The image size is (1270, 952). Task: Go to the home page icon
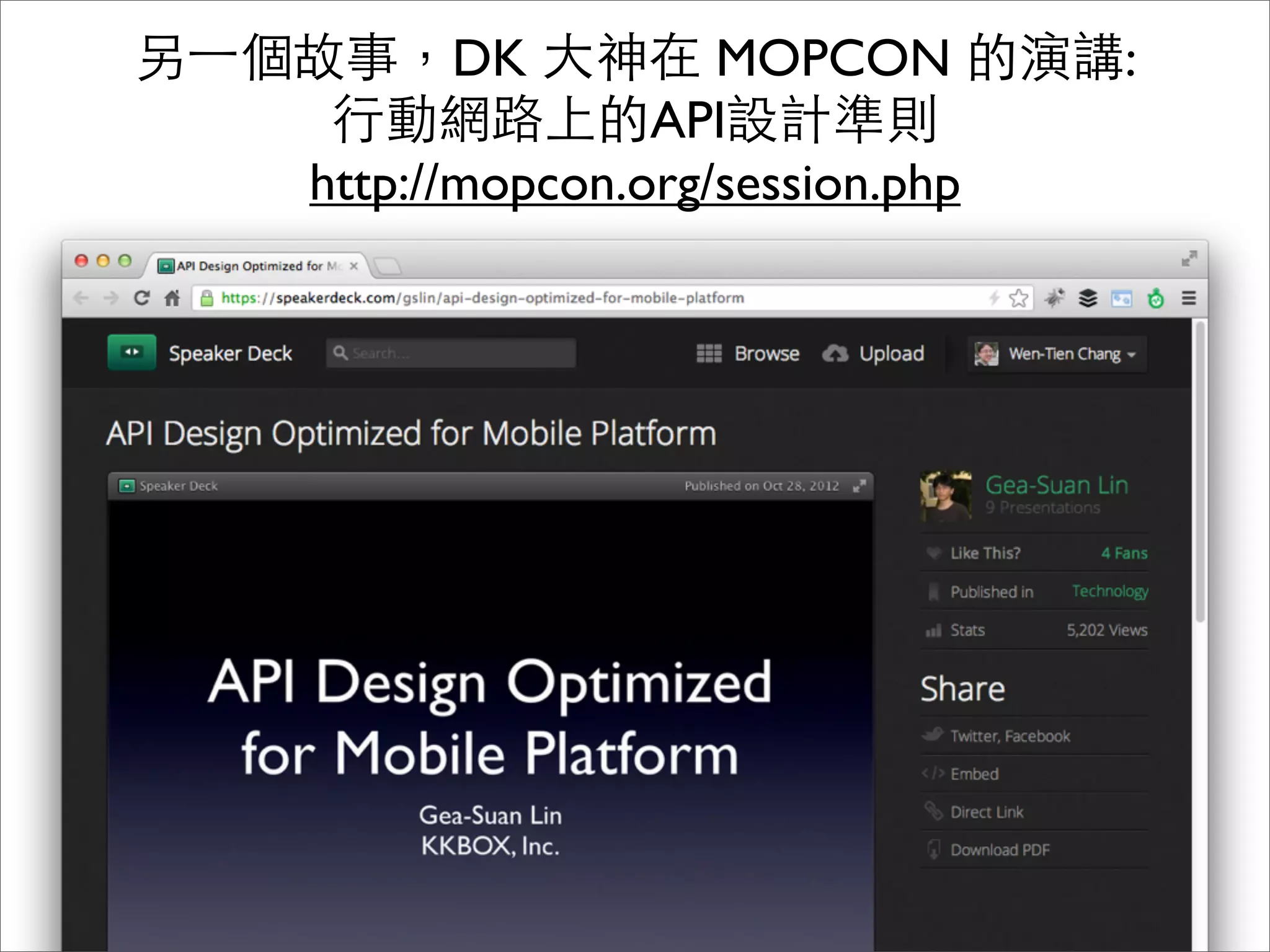(172, 298)
